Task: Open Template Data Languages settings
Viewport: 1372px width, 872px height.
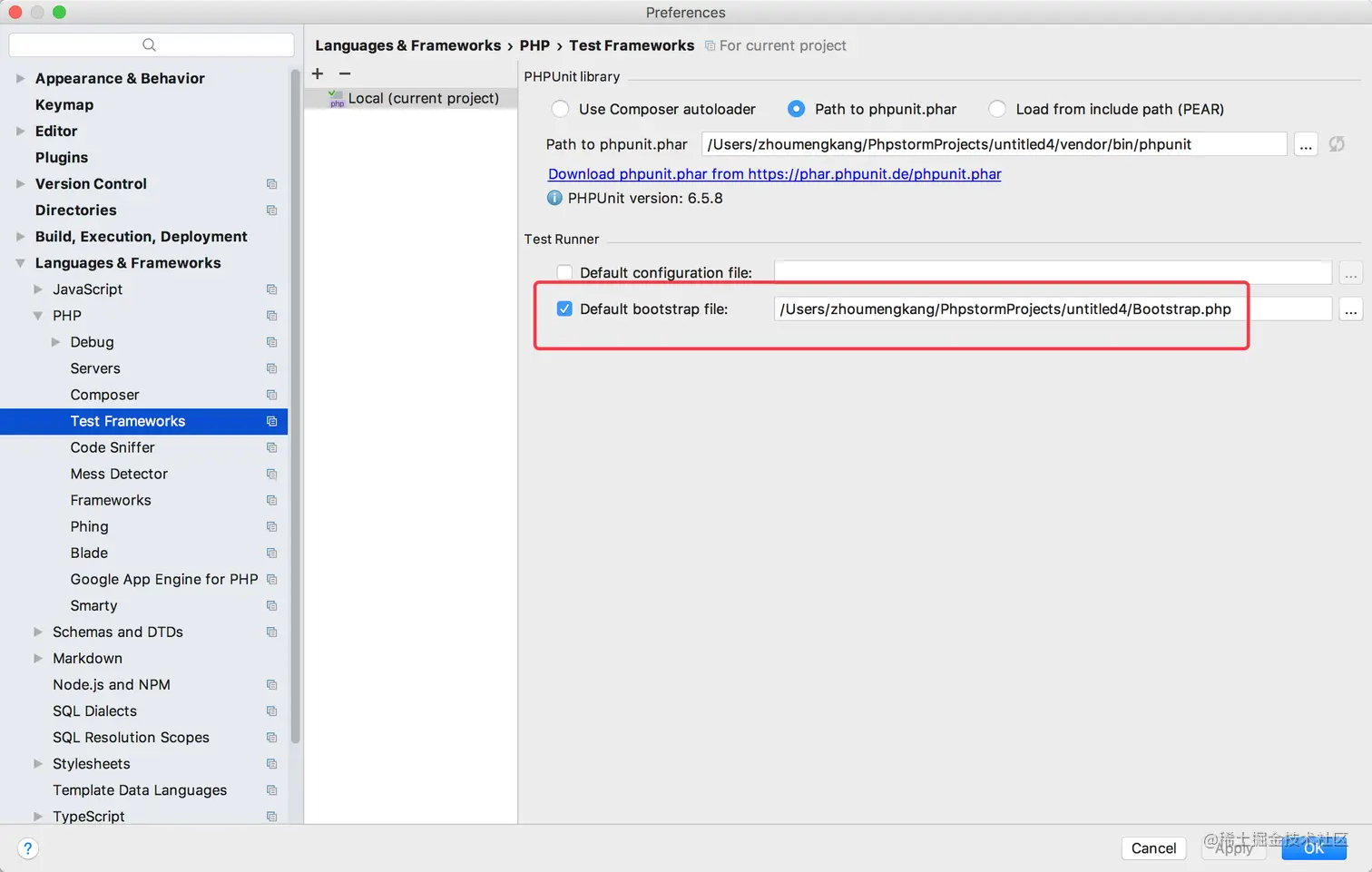Action: (140, 790)
